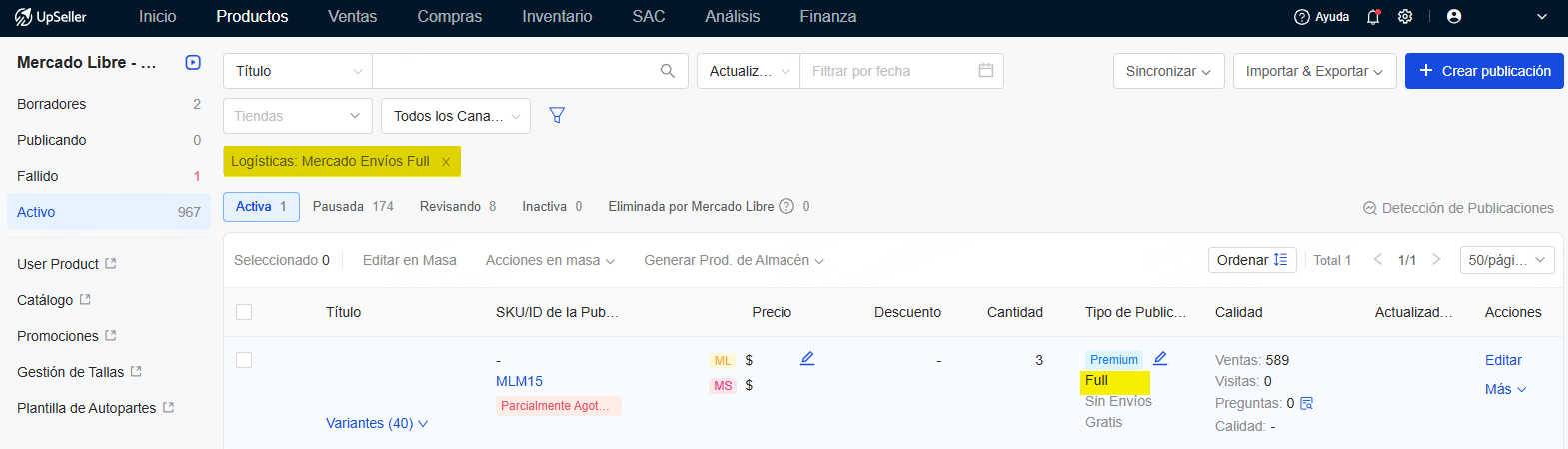Remove the Mercado Envíos Full filter tag
This screenshot has height=449, width=1568.
(x=446, y=162)
